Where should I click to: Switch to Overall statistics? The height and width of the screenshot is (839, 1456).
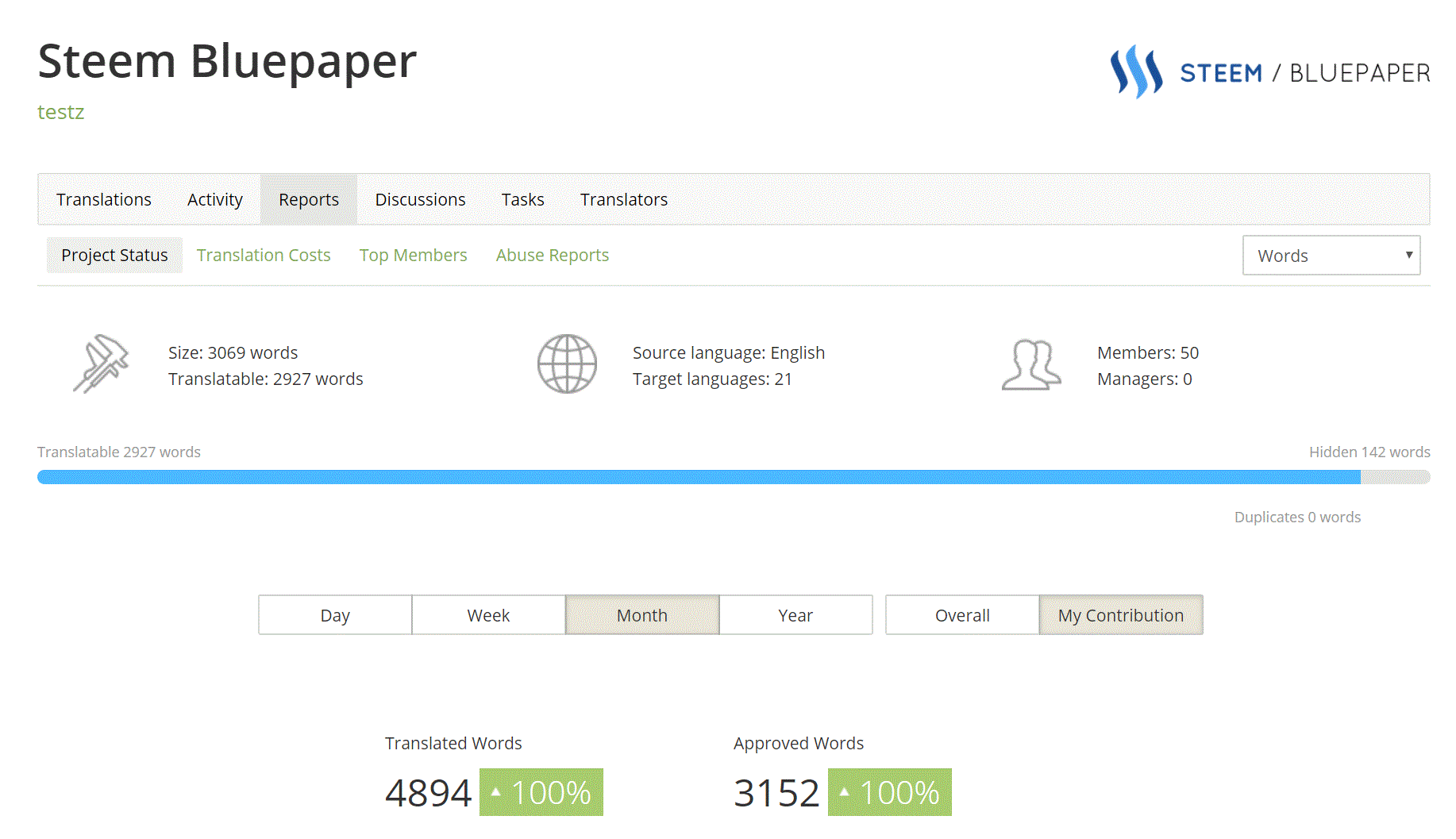pyautogui.click(x=962, y=615)
